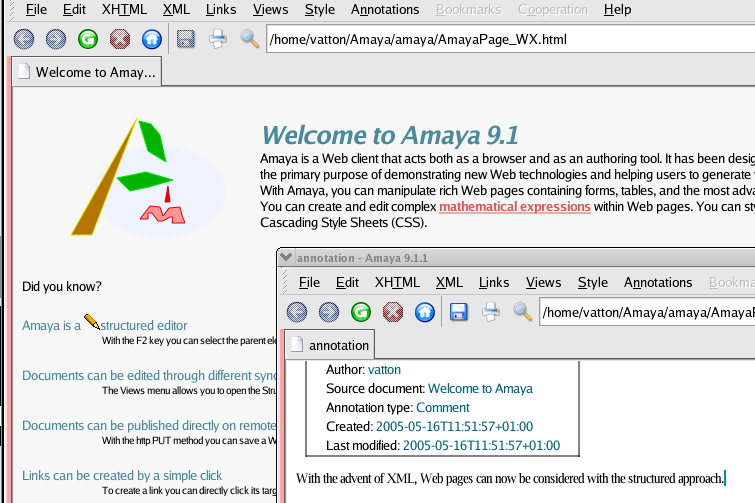Open XML menu in main window

(x=176, y=10)
